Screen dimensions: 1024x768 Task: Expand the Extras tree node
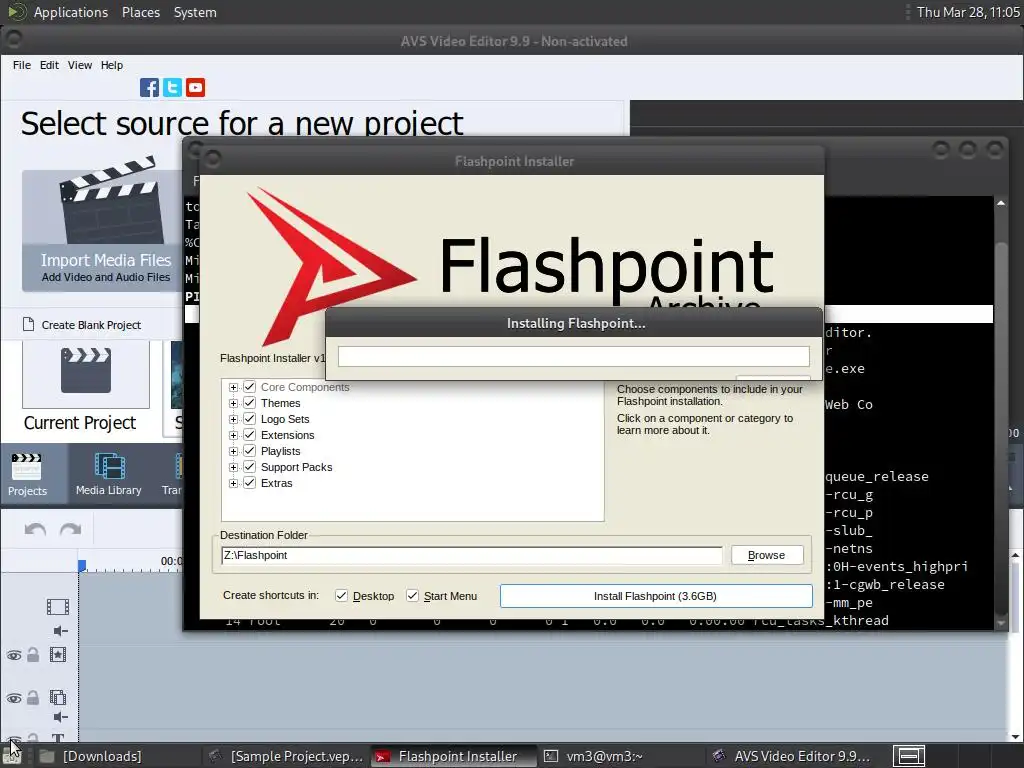[233, 483]
